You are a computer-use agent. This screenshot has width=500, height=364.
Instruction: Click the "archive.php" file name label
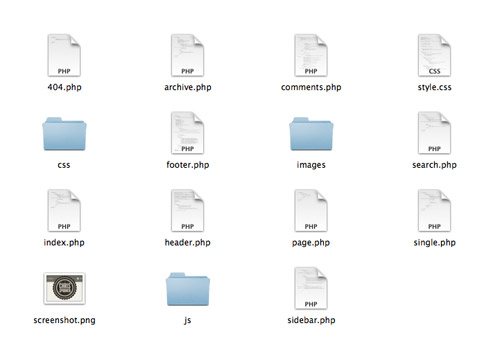tap(188, 87)
